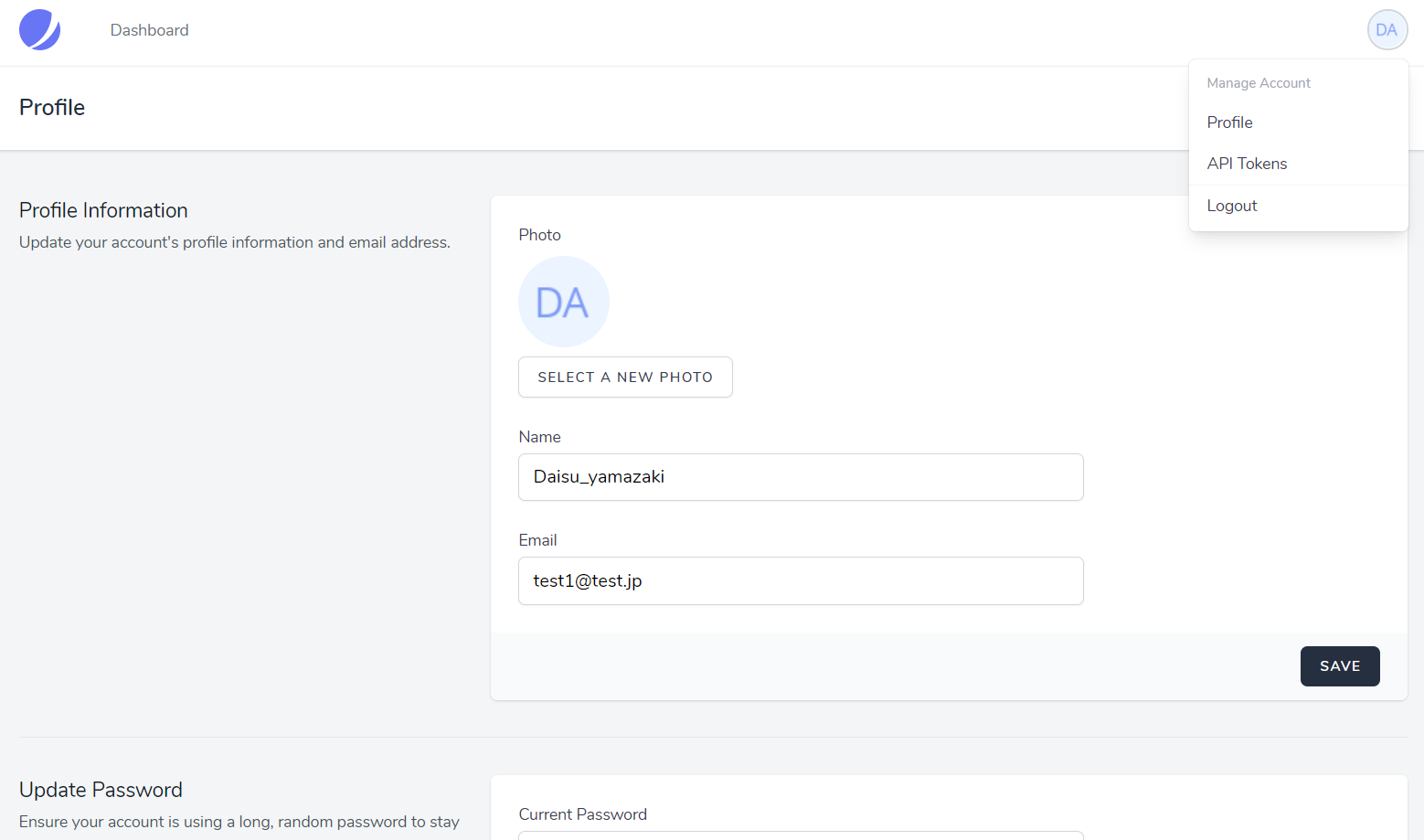Select Profile in account menu
1424x840 pixels.
tap(1298, 122)
